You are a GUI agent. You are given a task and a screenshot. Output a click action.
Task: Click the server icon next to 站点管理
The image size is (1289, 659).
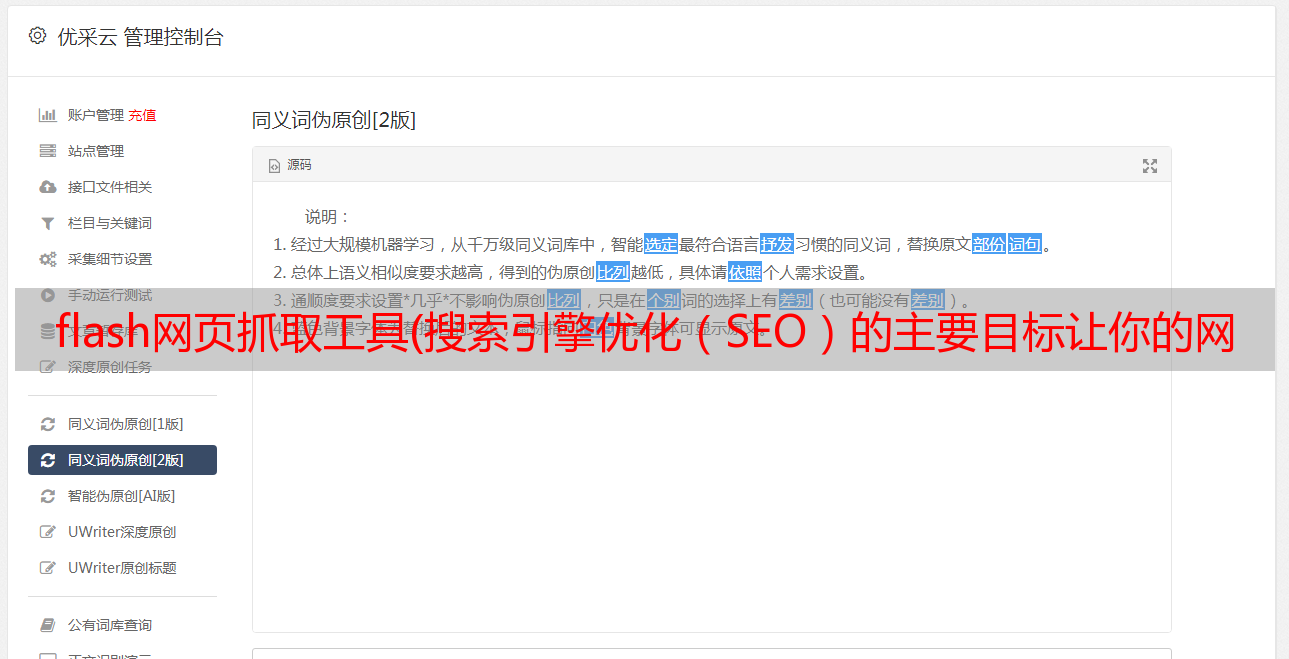click(x=47, y=151)
